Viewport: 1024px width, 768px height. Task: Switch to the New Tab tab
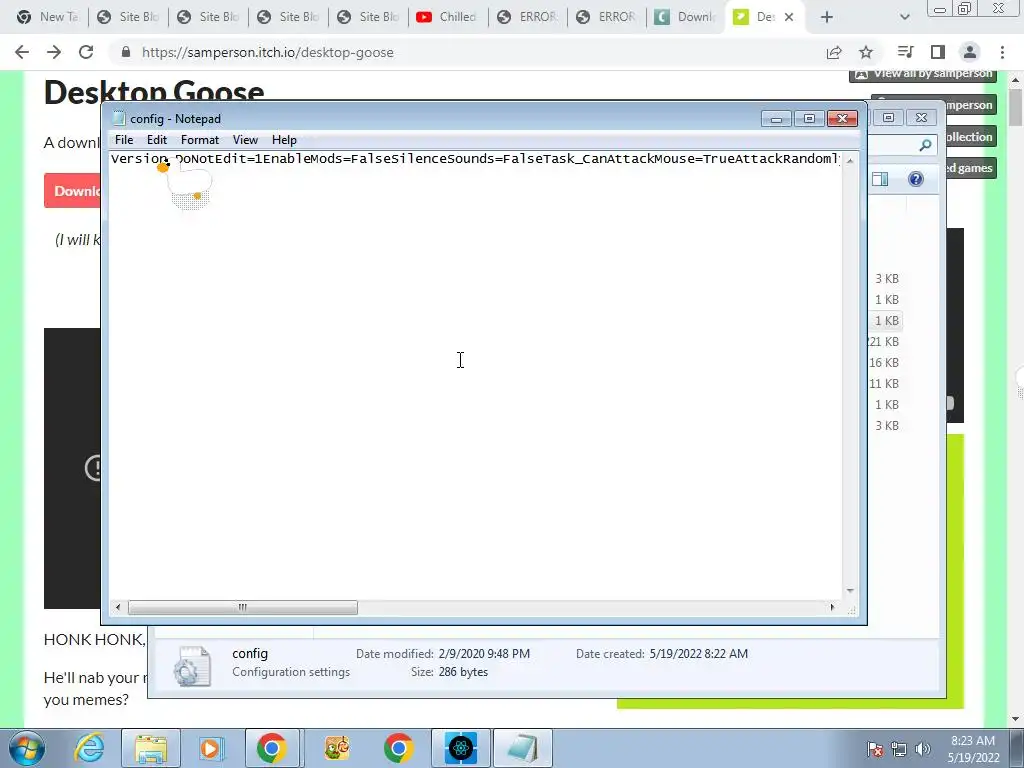[x=47, y=17]
